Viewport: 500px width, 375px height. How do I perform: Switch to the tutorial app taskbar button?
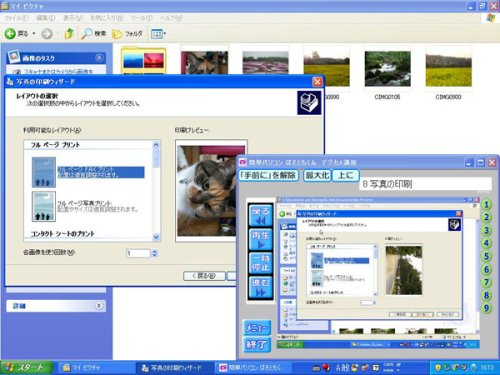click(x=252, y=368)
